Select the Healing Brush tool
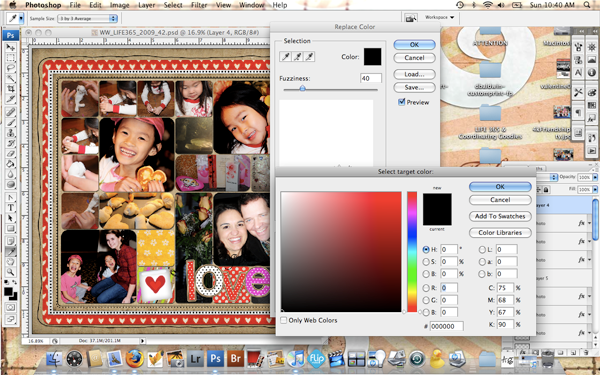The image size is (600, 375). point(10,112)
